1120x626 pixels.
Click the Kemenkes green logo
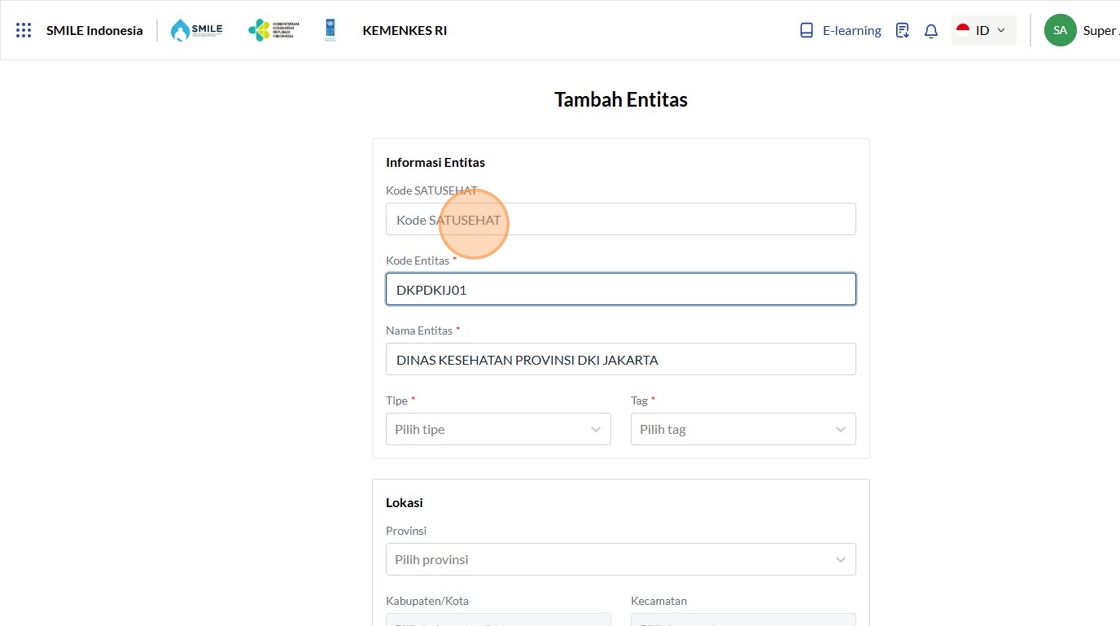(272, 30)
